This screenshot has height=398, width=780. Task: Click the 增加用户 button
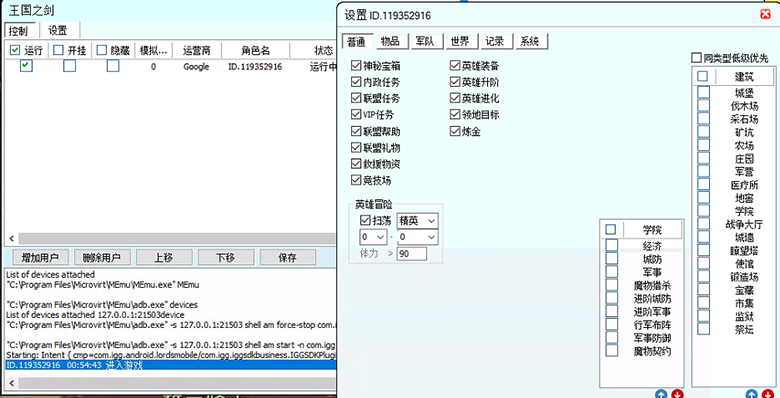pyautogui.click(x=40, y=258)
